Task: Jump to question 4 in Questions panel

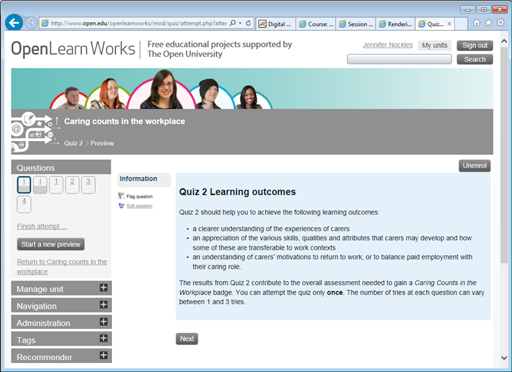Action: coord(24,204)
